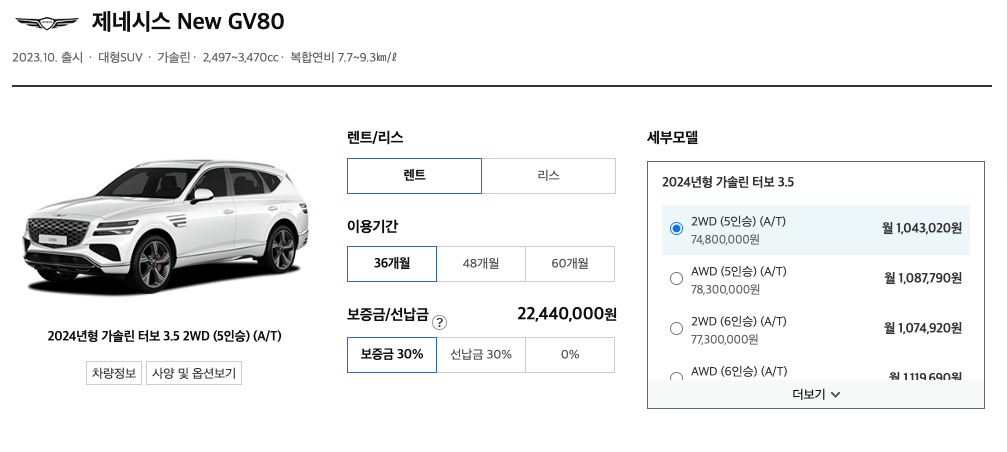Click the Genesis wing logo icon

coord(46,21)
